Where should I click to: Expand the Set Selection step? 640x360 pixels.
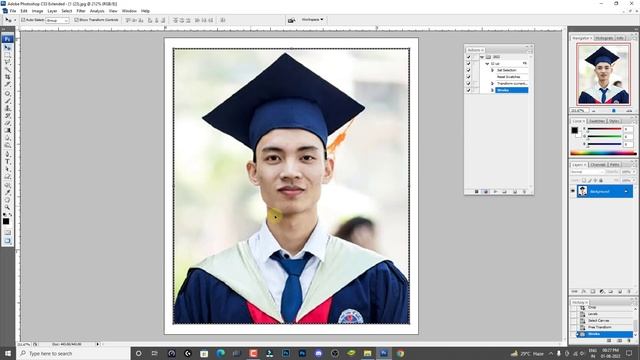tap(492, 70)
